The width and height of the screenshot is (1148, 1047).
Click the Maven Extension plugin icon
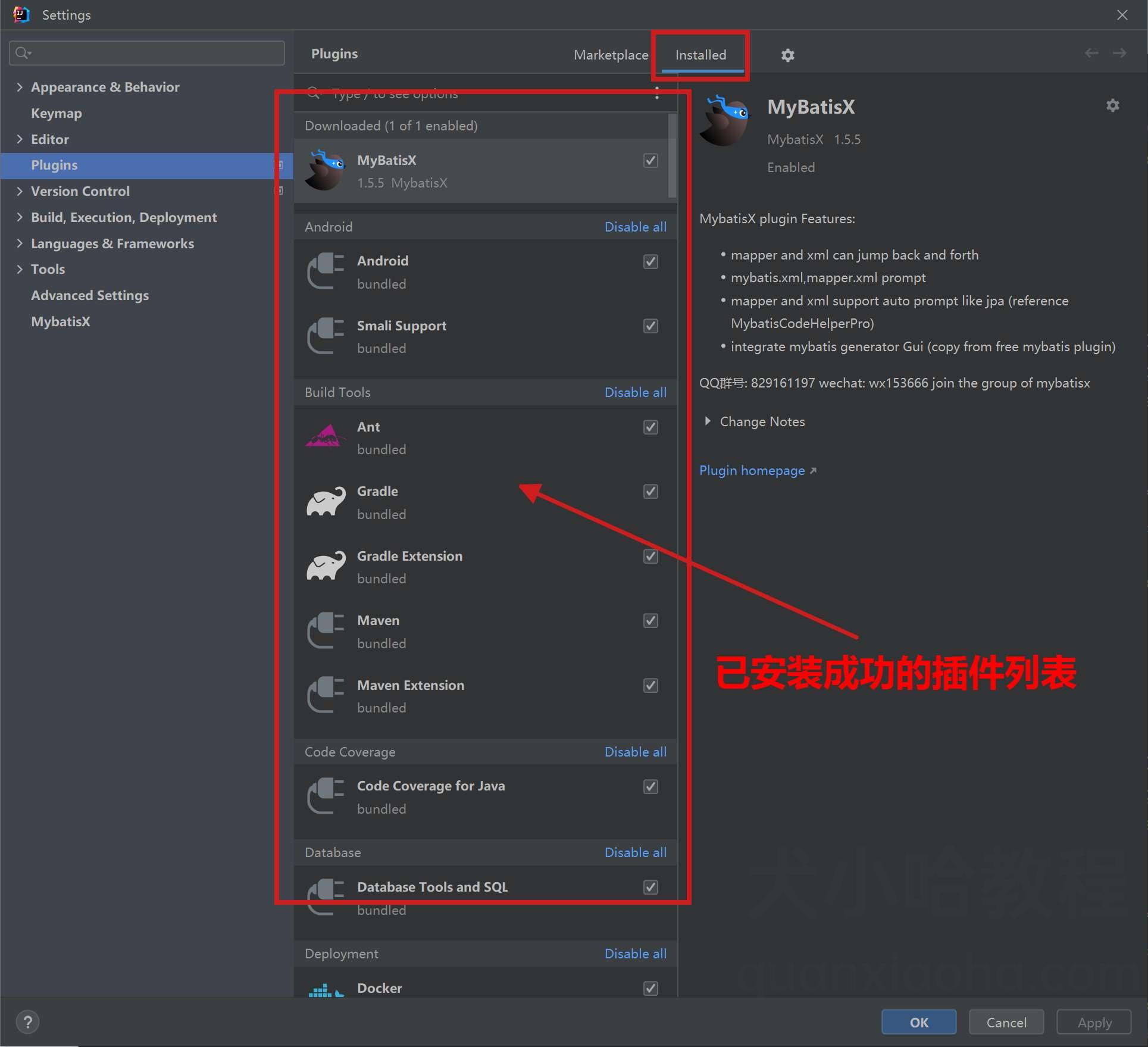[325, 695]
